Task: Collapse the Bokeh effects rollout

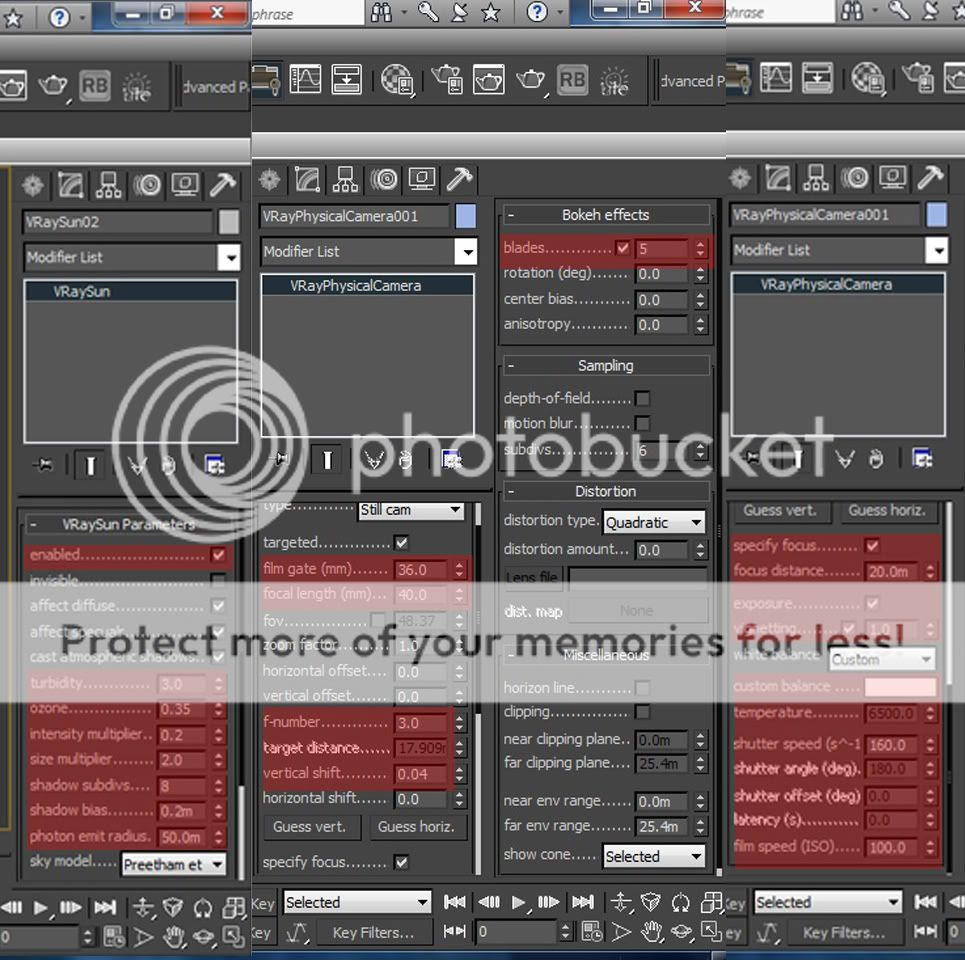Action: tap(606, 215)
